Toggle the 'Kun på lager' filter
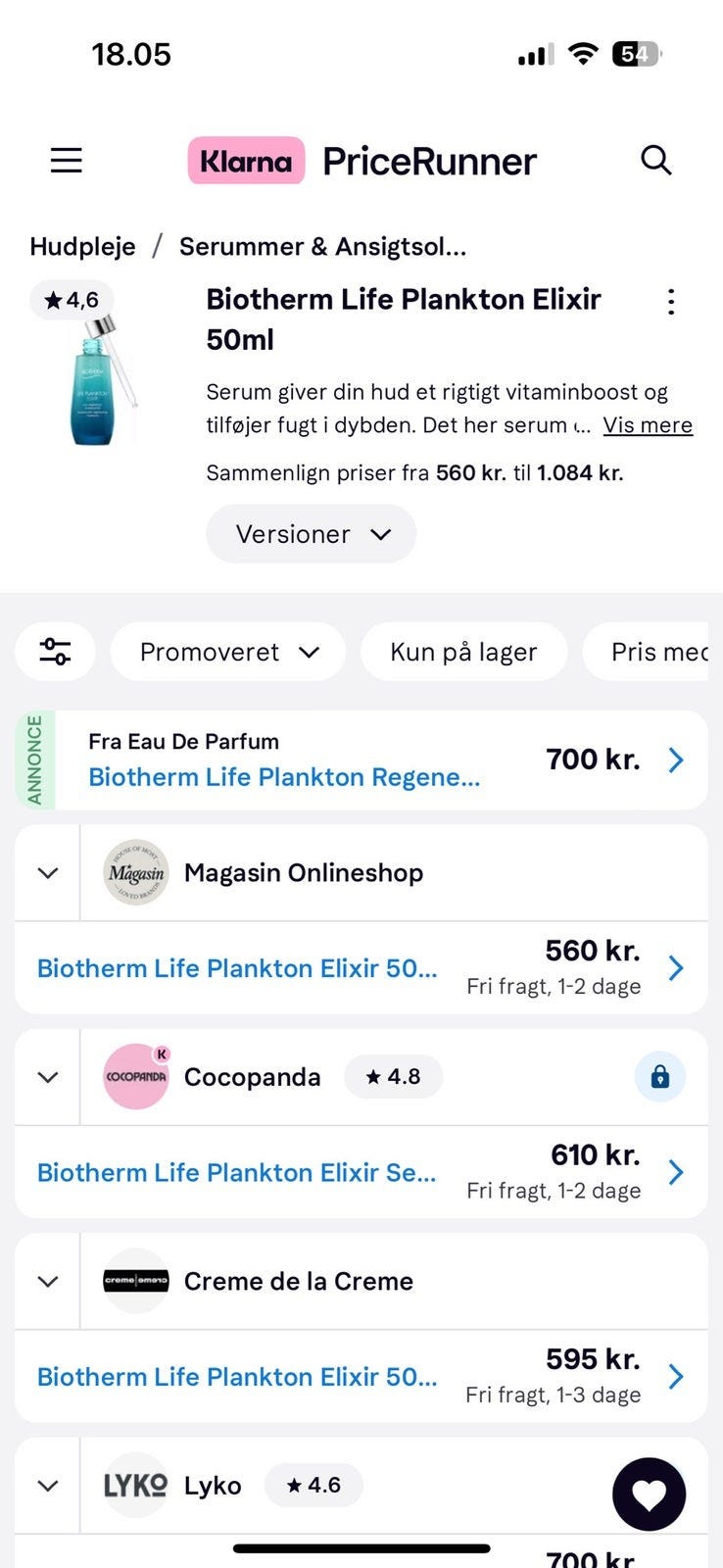Screen dimensions: 723x1568 (x=463, y=652)
